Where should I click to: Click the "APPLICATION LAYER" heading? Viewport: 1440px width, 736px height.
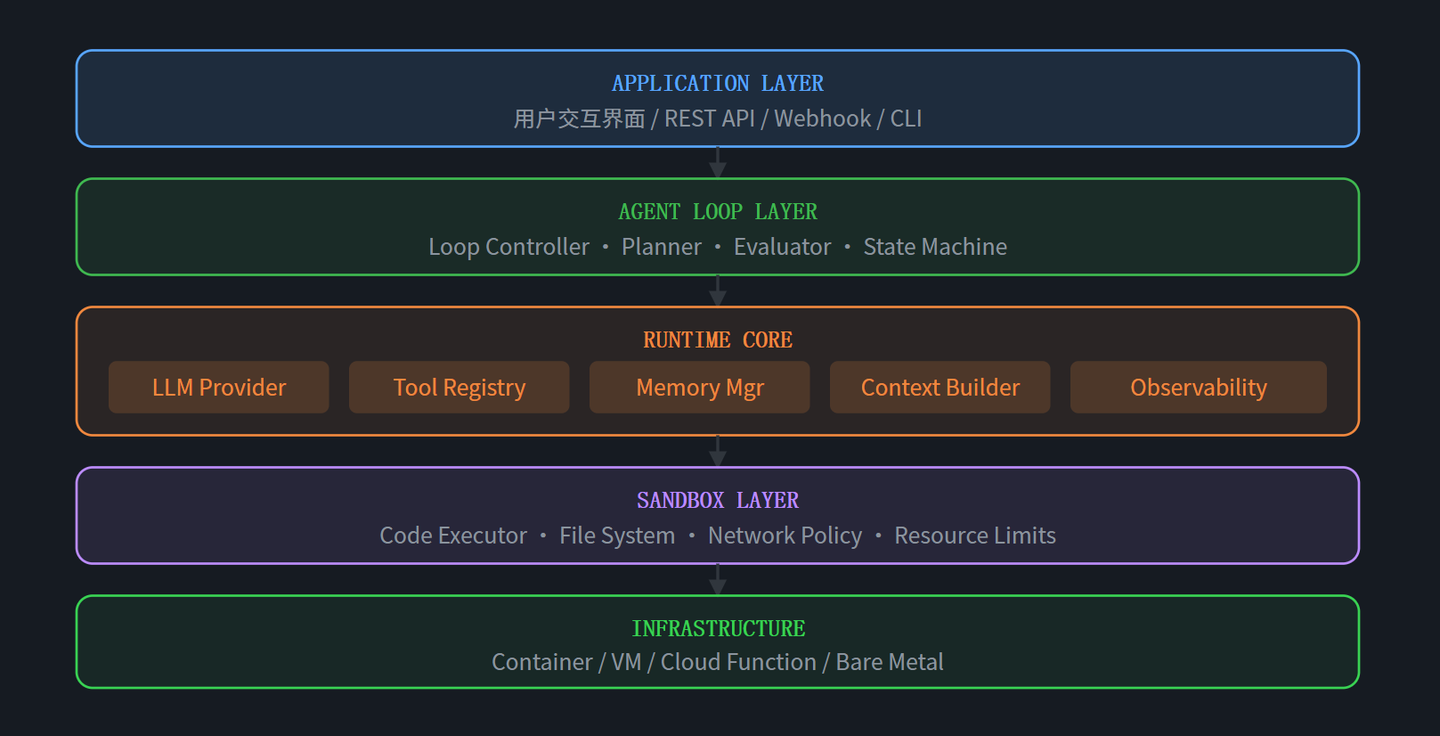[x=718, y=83]
